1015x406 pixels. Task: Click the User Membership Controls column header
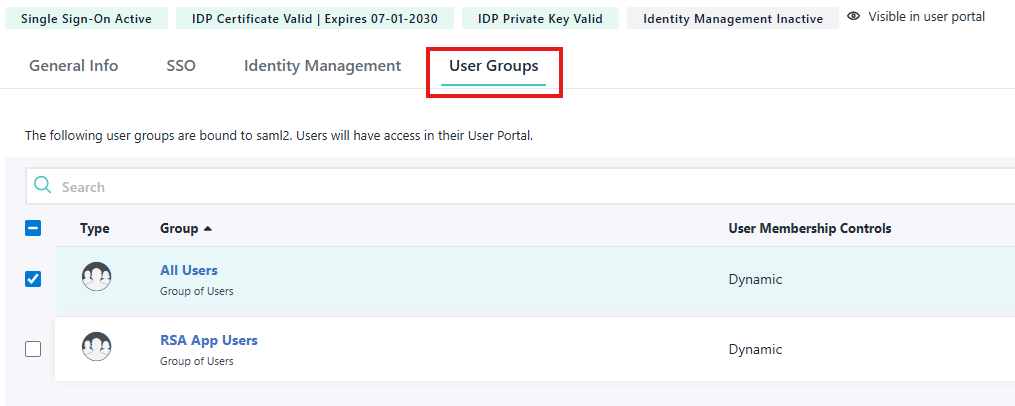coord(809,229)
